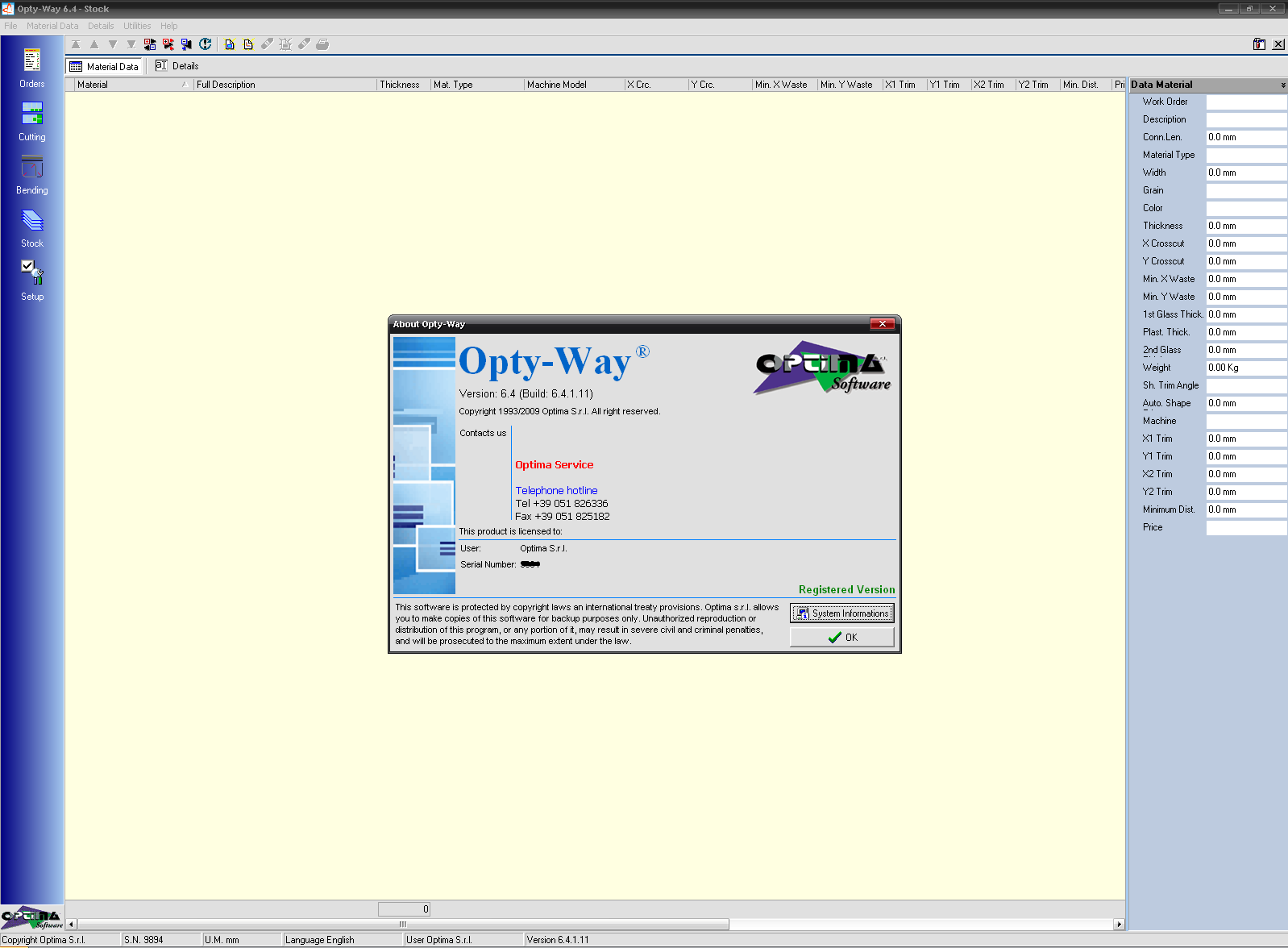The width and height of the screenshot is (1288, 948).
Task: Open the Stock module in sidebar
Action: pos(31,228)
